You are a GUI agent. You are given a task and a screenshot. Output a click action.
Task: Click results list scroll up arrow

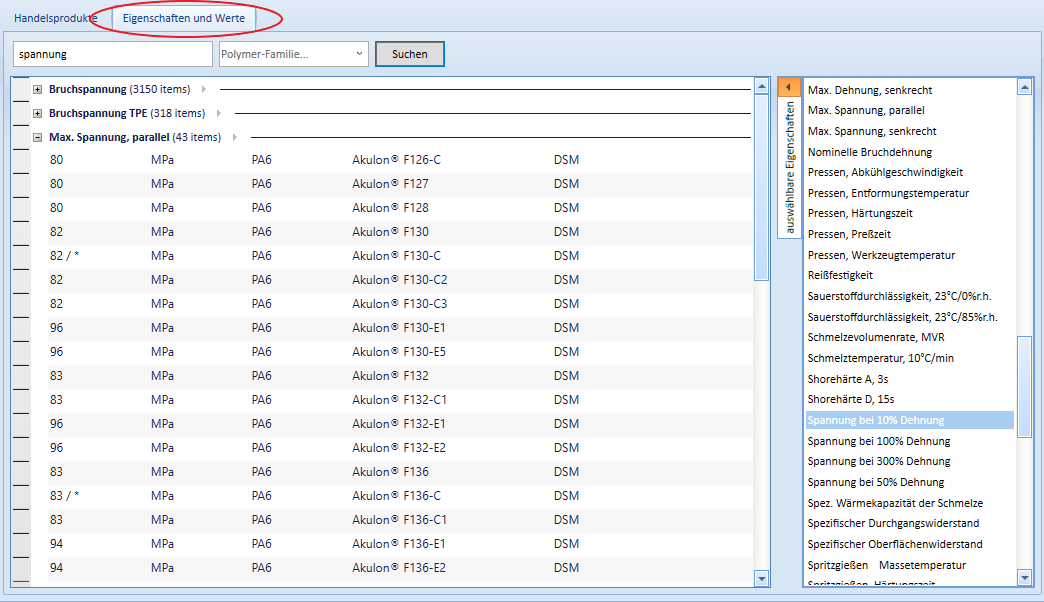762,87
